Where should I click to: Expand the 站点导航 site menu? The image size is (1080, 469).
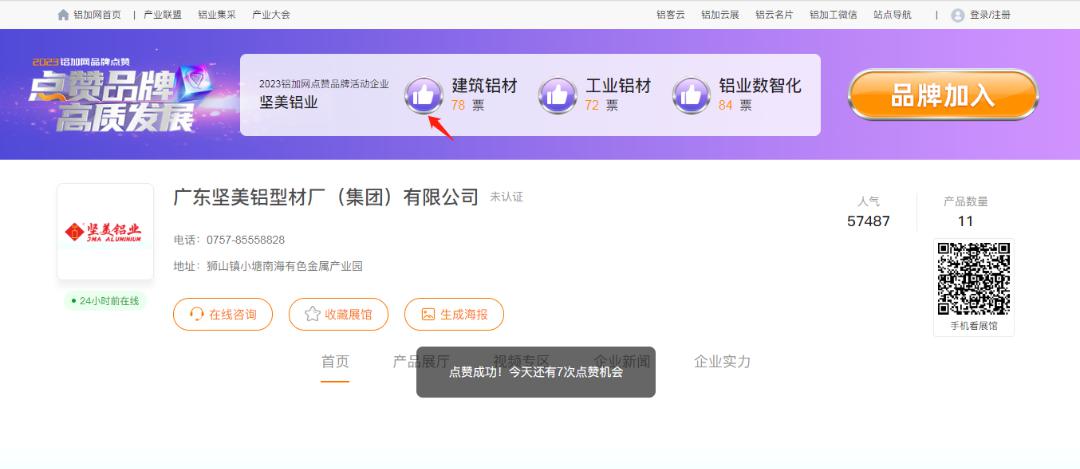(893, 14)
